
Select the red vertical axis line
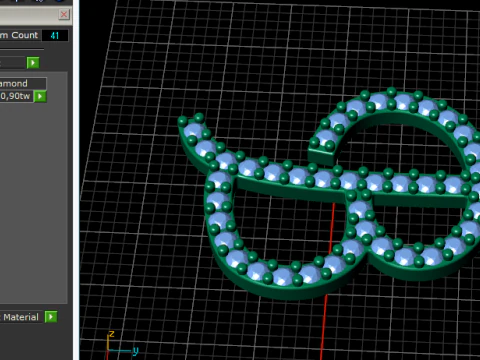(x=327, y=282)
